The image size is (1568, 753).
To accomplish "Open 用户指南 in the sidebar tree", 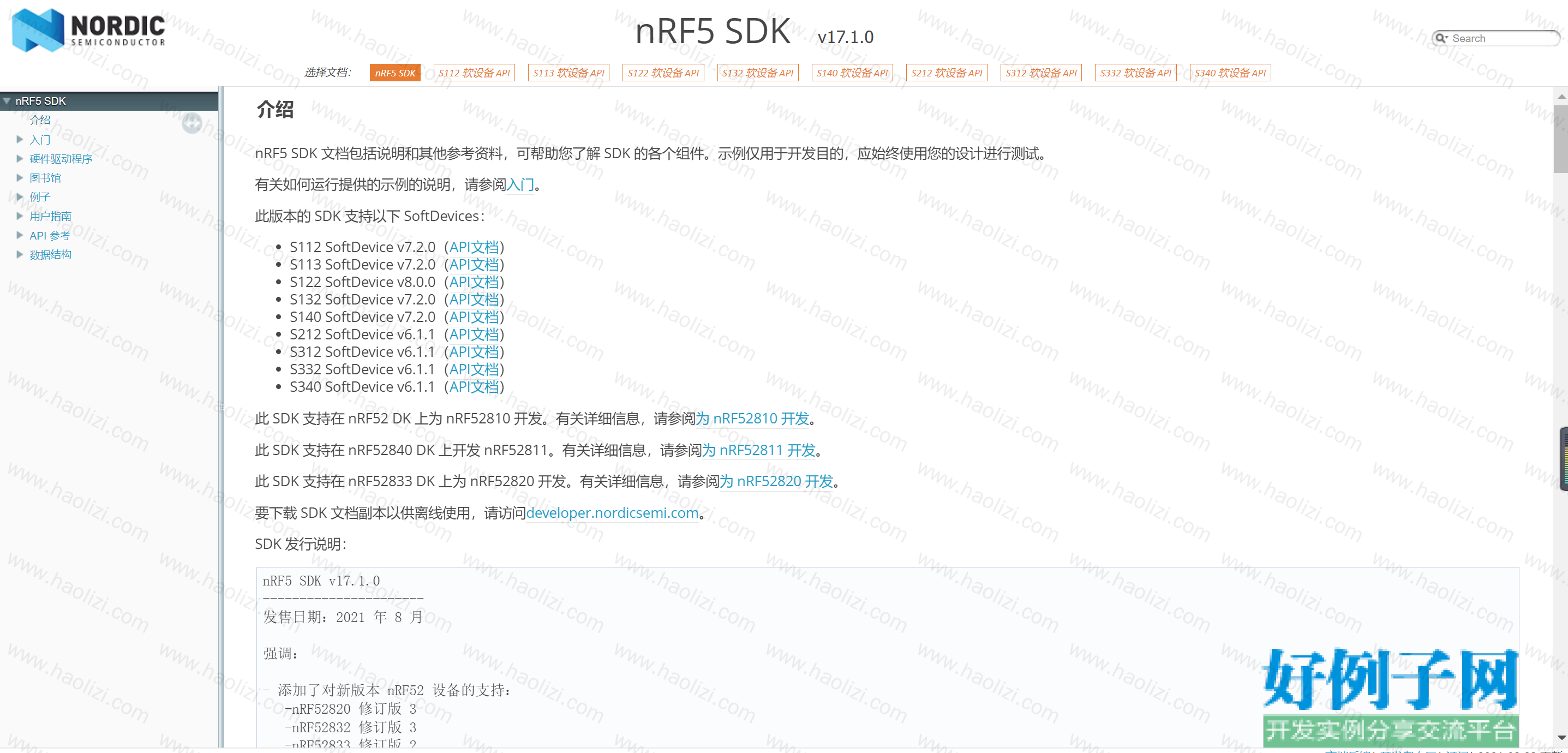I will coord(51,216).
